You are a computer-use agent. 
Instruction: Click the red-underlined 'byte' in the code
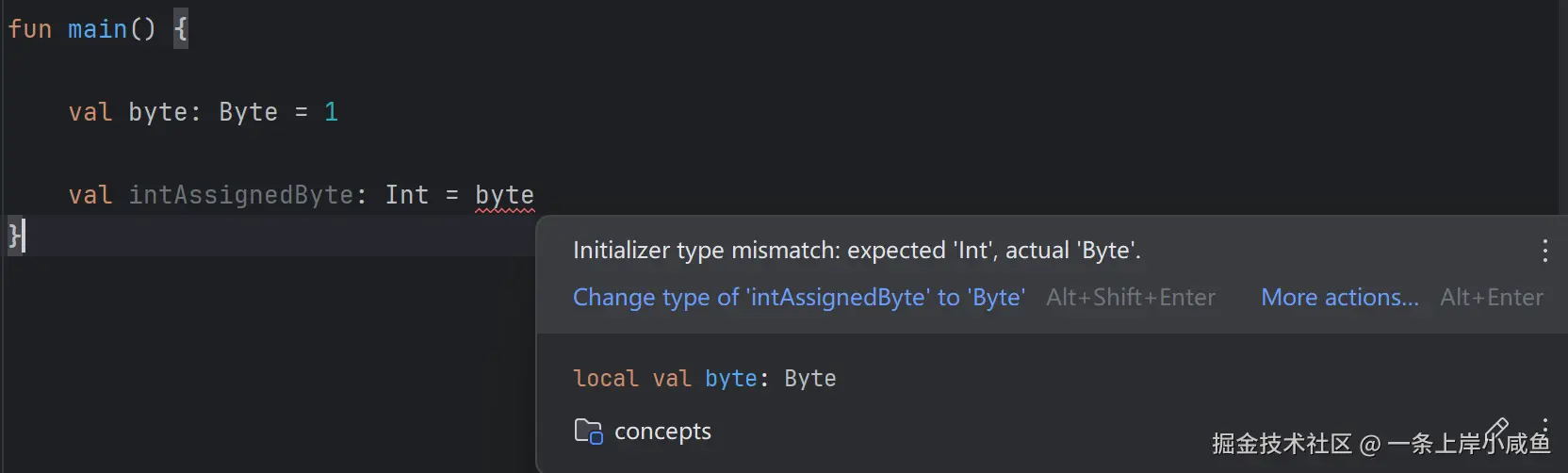(x=504, y=195)
